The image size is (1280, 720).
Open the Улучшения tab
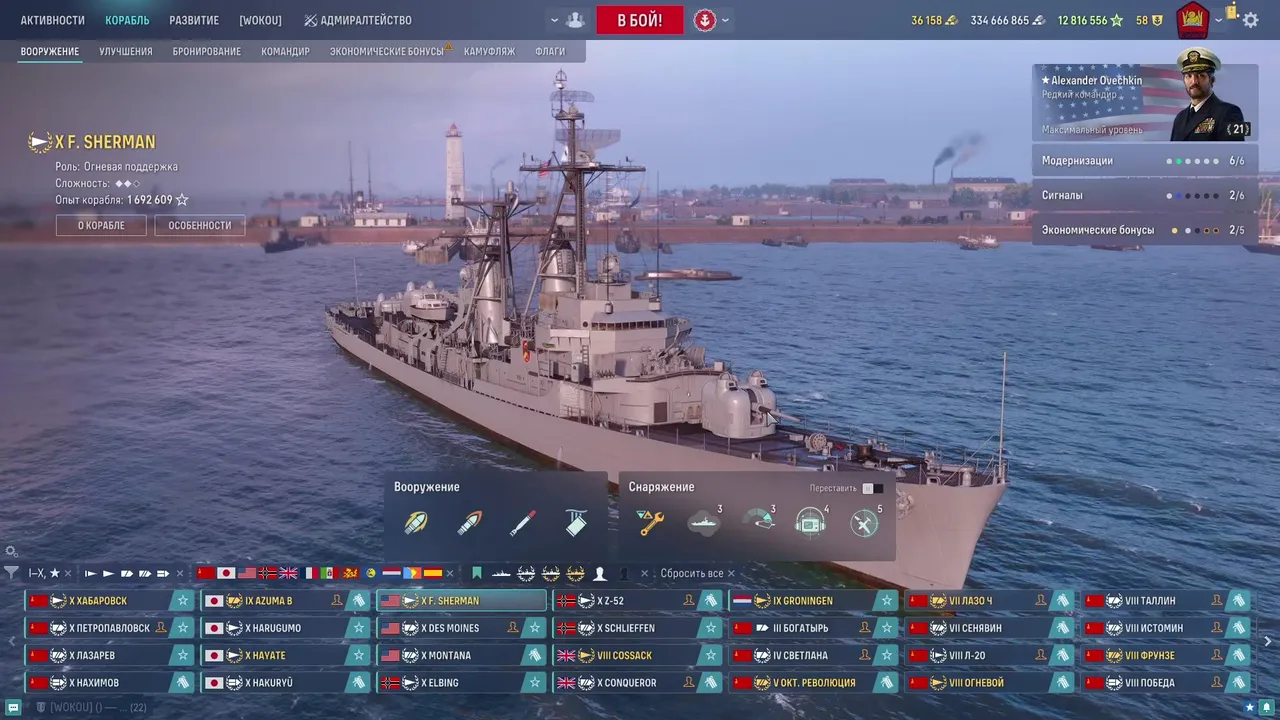(126, 51)
